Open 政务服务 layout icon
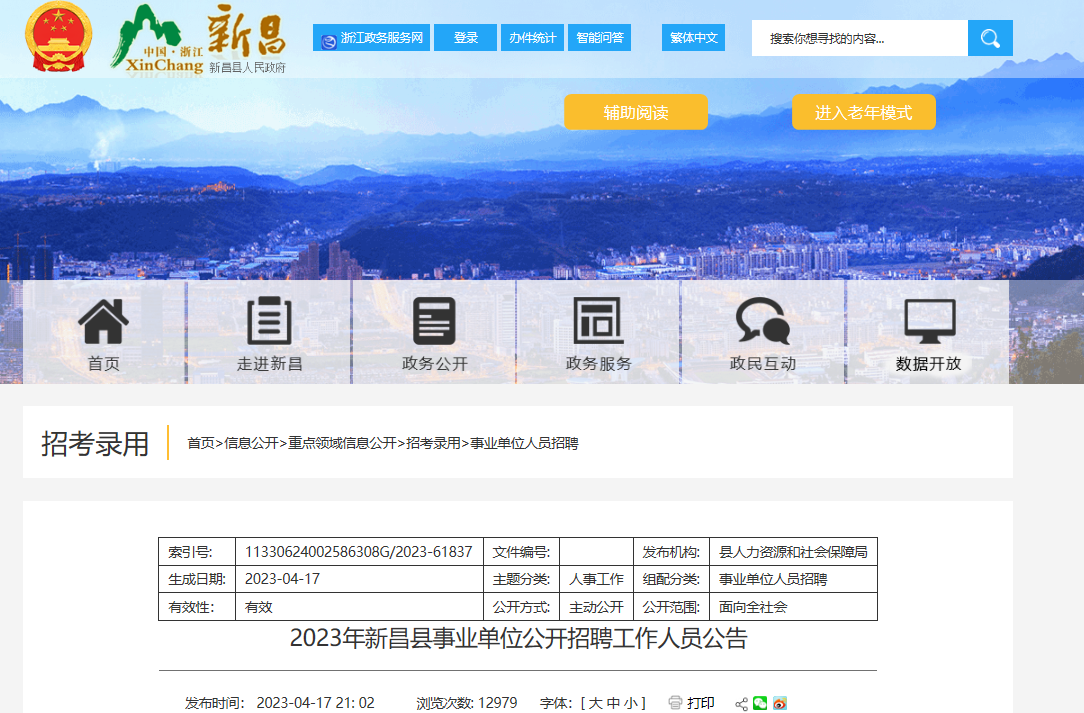This screenshot has width=1084, height=713. (598, 322)
